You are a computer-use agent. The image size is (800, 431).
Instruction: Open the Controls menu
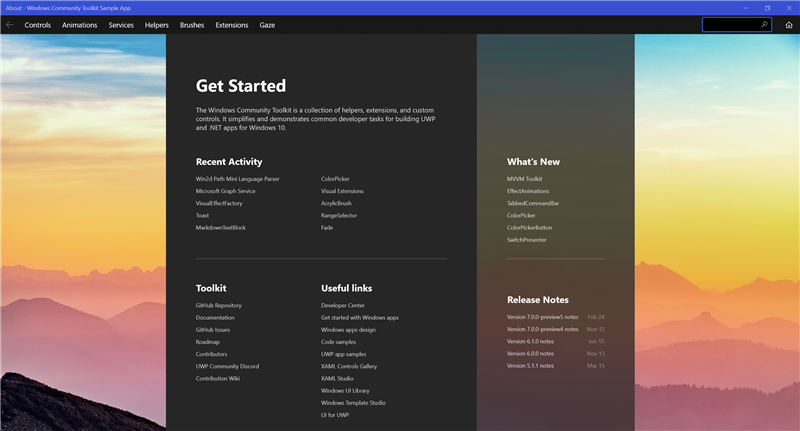[37, 24]
